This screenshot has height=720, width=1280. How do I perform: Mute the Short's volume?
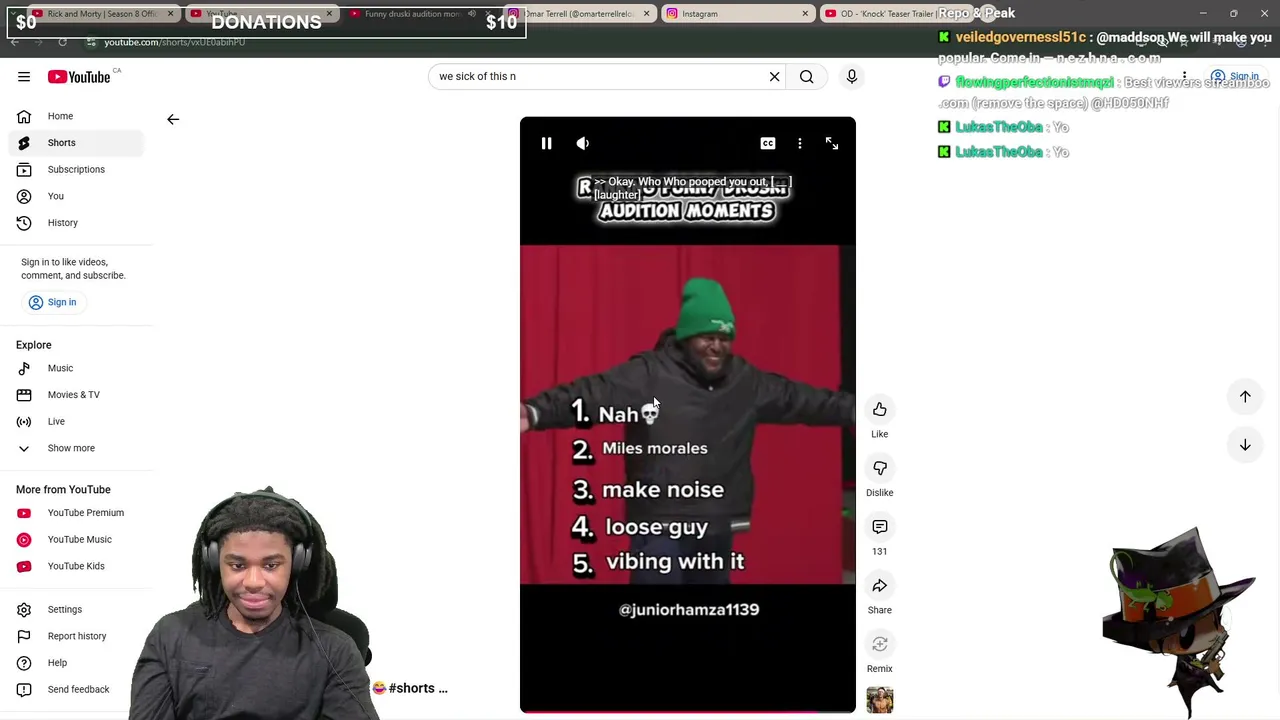(x=583, y=144)
